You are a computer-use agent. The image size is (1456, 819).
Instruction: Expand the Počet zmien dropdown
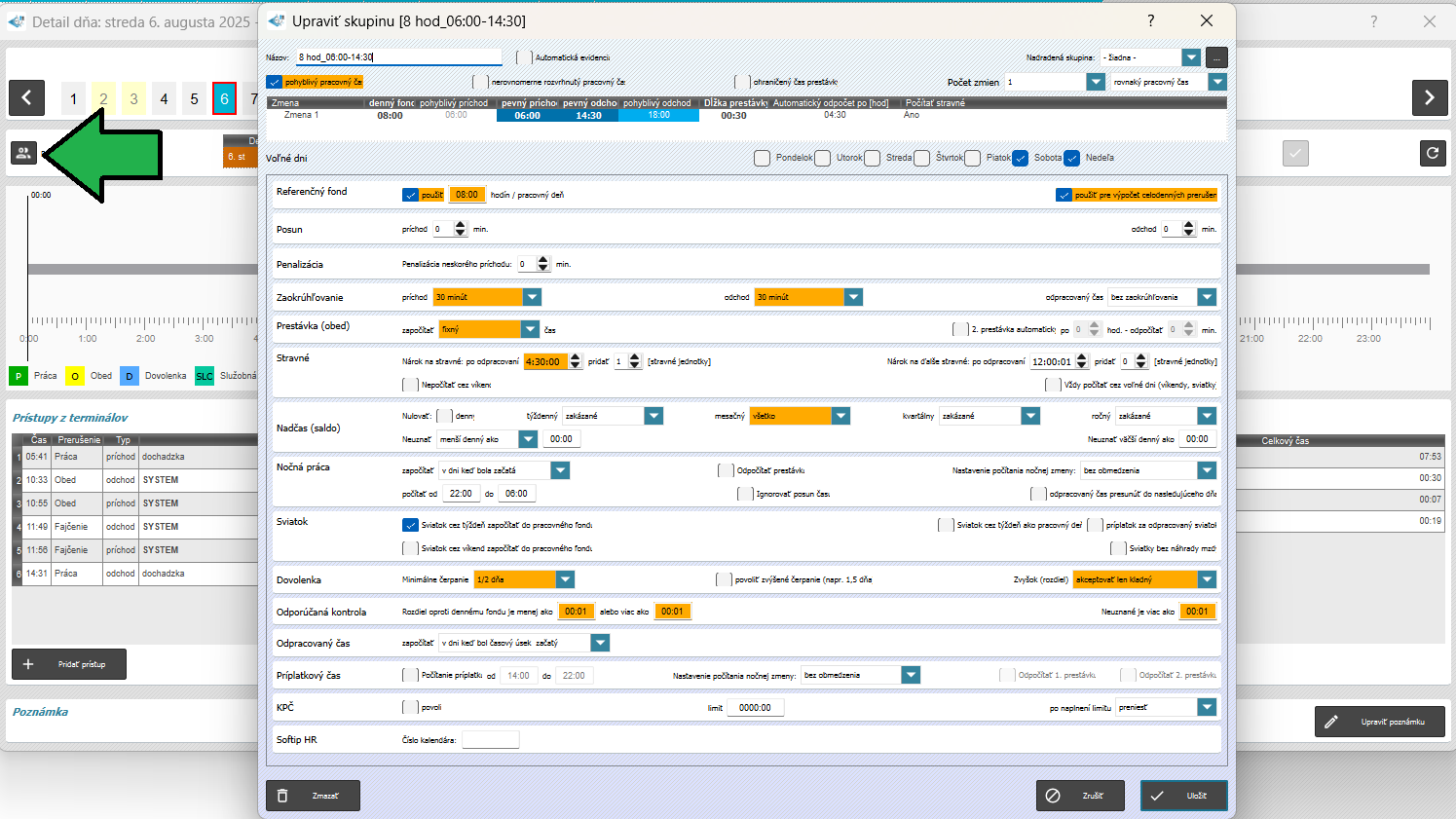1096,83
